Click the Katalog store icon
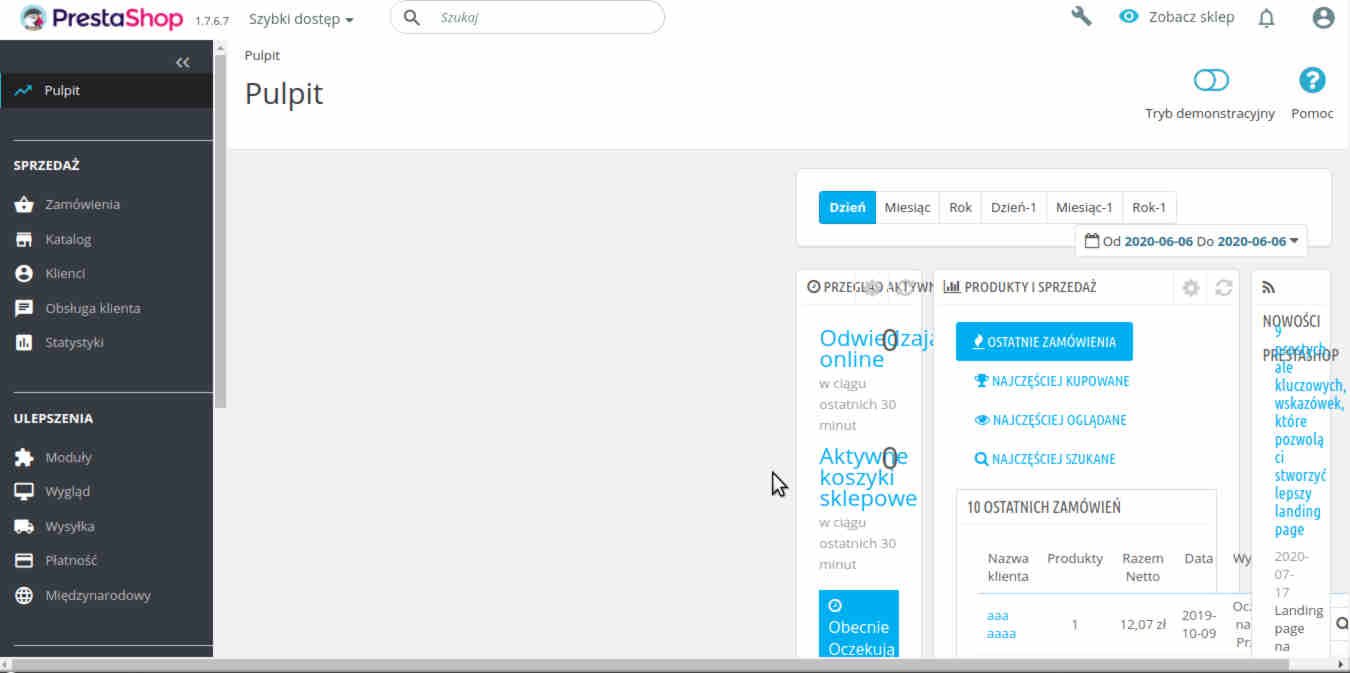The height and width of the screenshot is (673, 1350). [x=24, y=240]
